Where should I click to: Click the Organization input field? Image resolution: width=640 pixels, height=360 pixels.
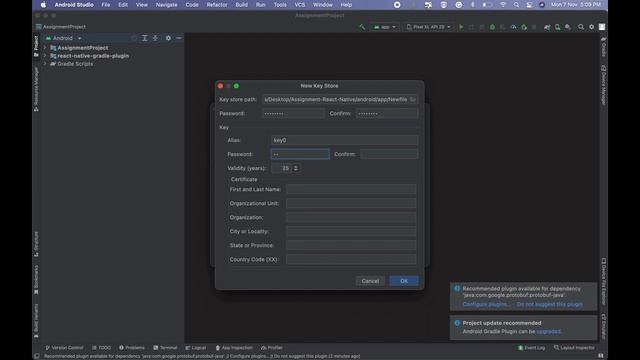point(351,217)
